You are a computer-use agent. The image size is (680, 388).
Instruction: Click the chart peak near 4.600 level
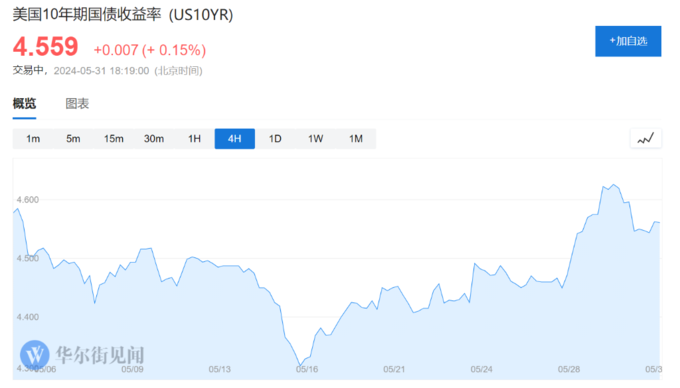(x=614, y=185)
